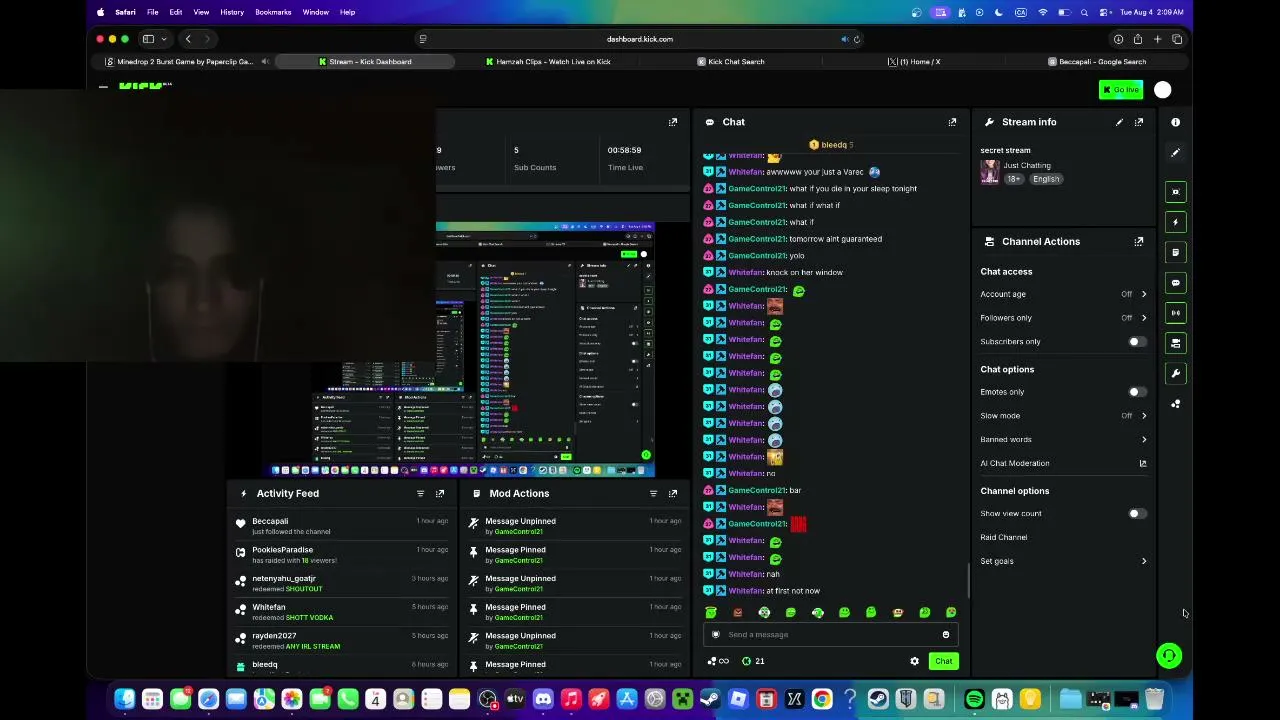Open the History menu

231,12
